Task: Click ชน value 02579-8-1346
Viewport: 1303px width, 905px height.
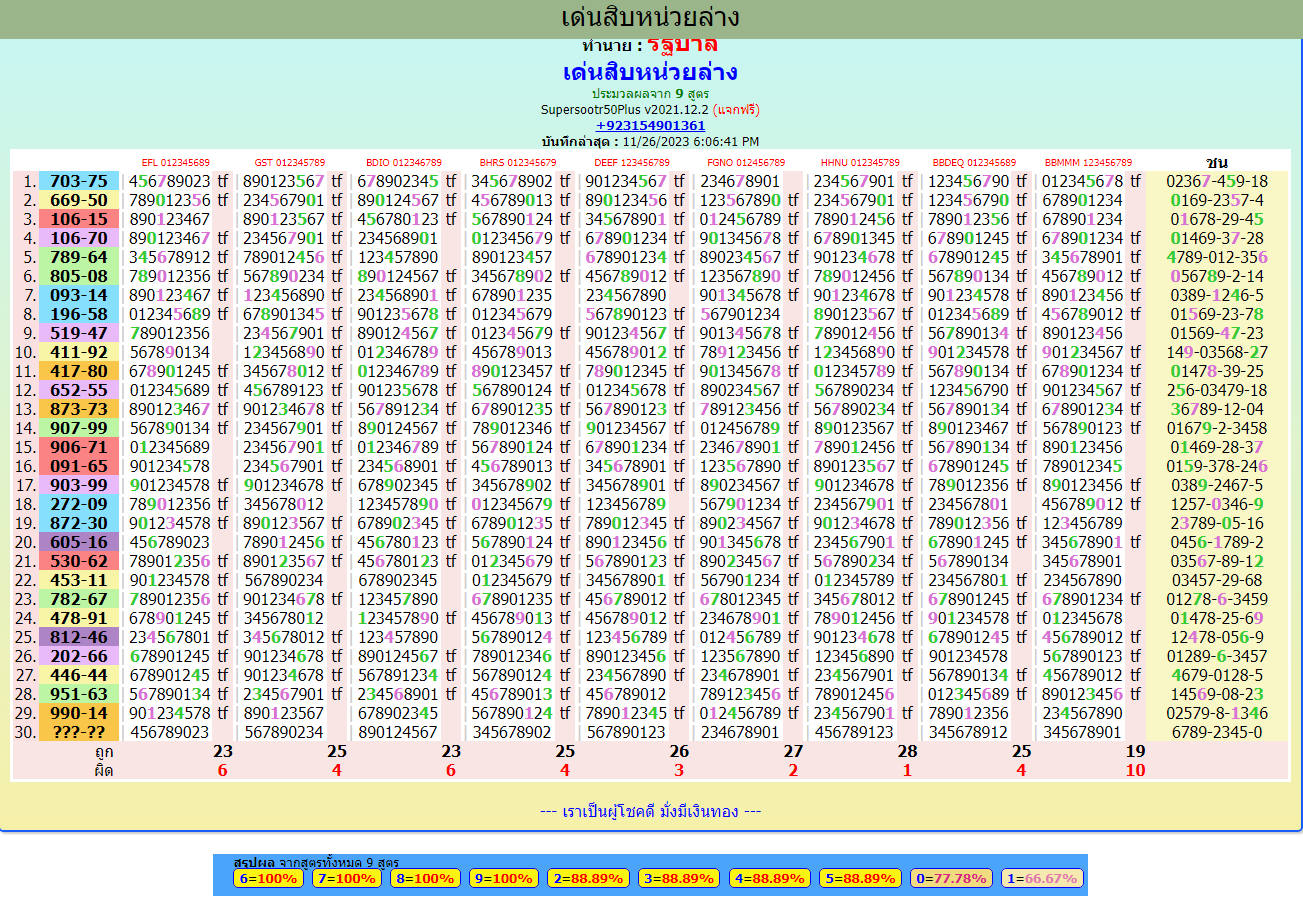Action: pos(1217,713)
